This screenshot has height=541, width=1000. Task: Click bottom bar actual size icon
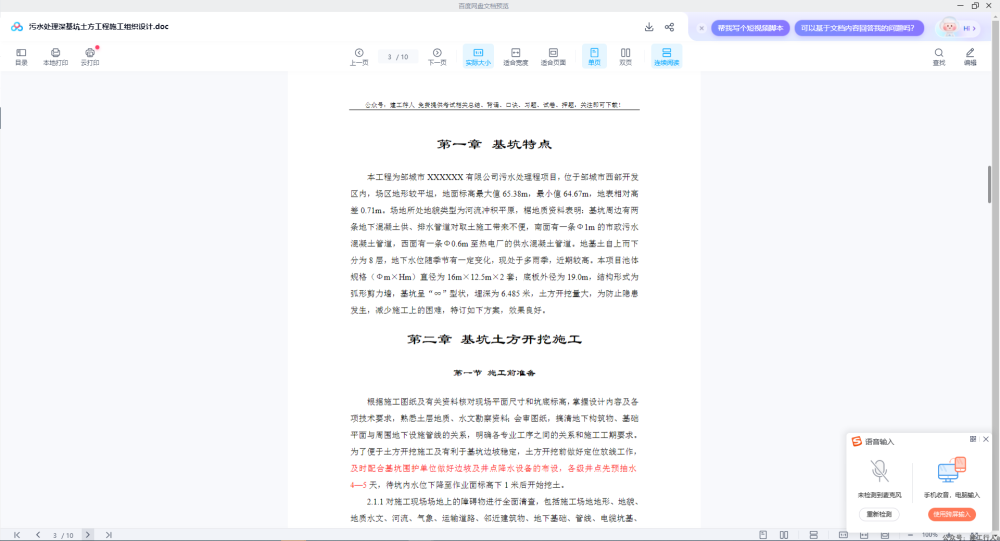[843, 535]
